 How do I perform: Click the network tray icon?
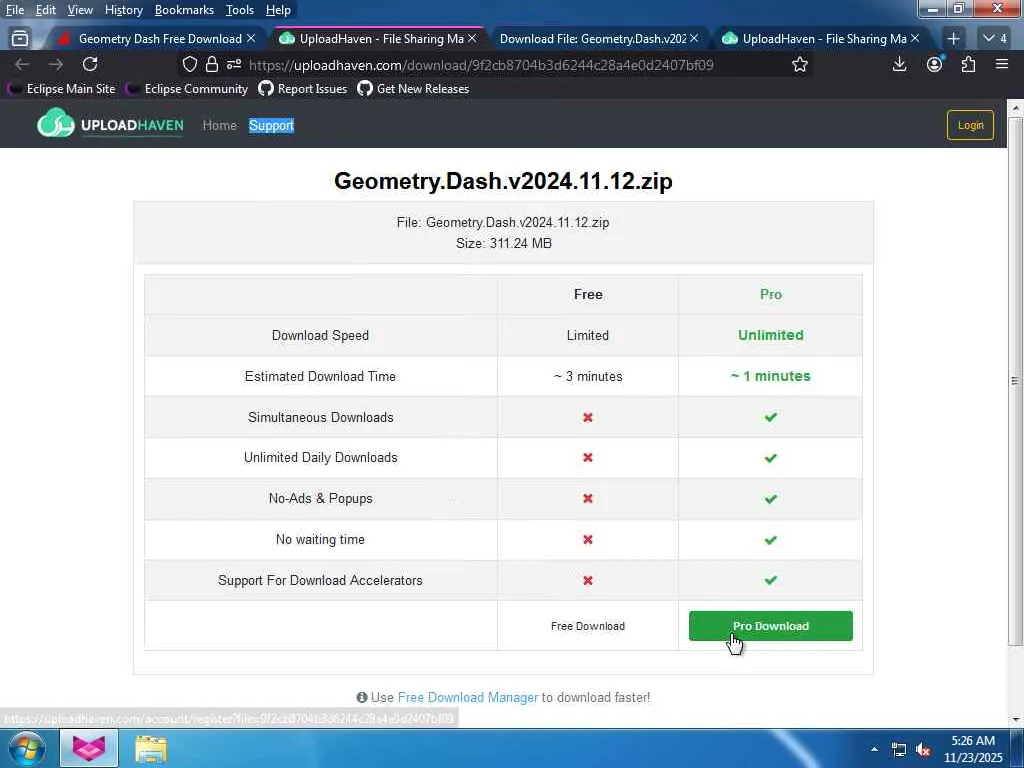point(899,750)
